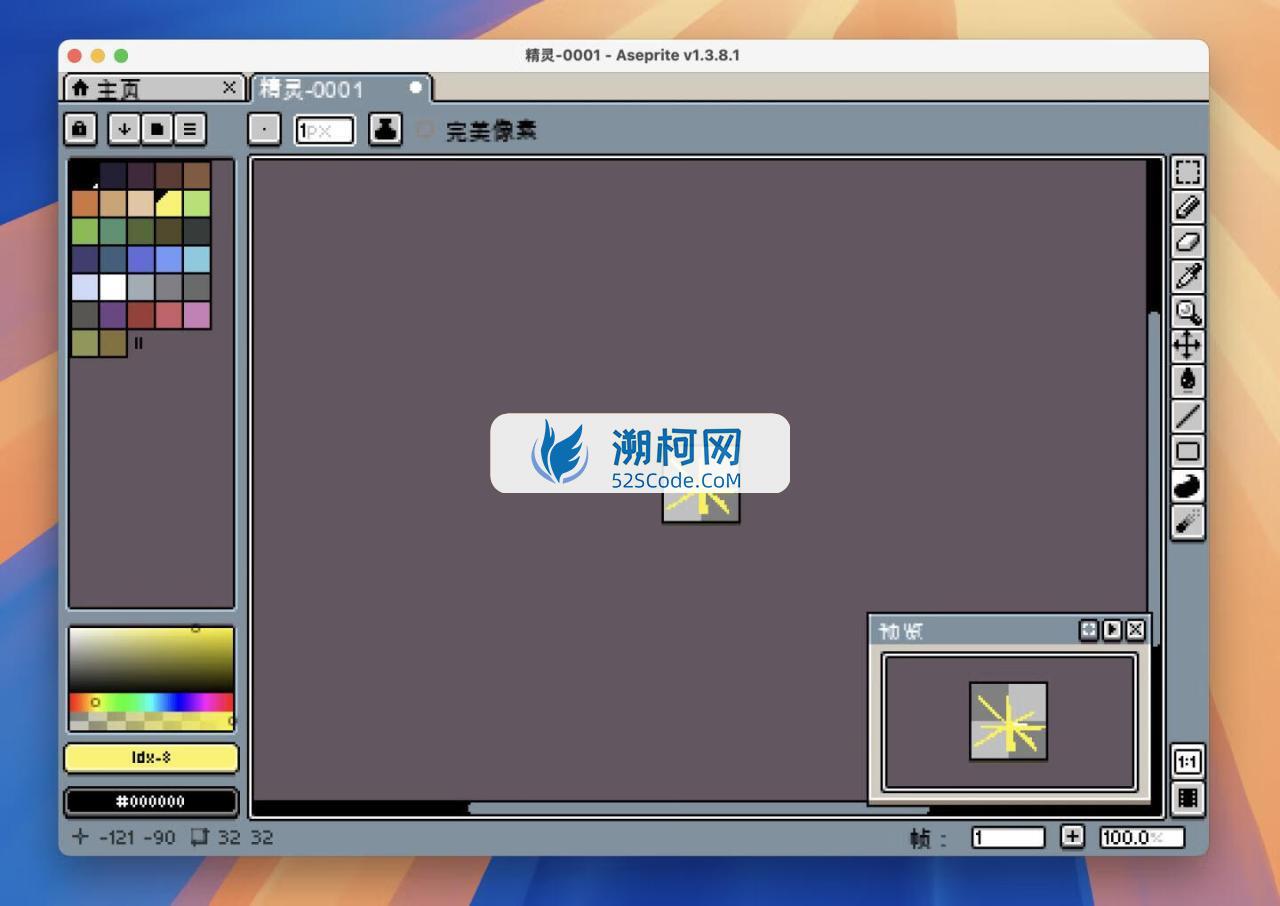Click background color button #000000
Screen dimensions: 1280x906
pyautogui.click(x=151, y=801)
